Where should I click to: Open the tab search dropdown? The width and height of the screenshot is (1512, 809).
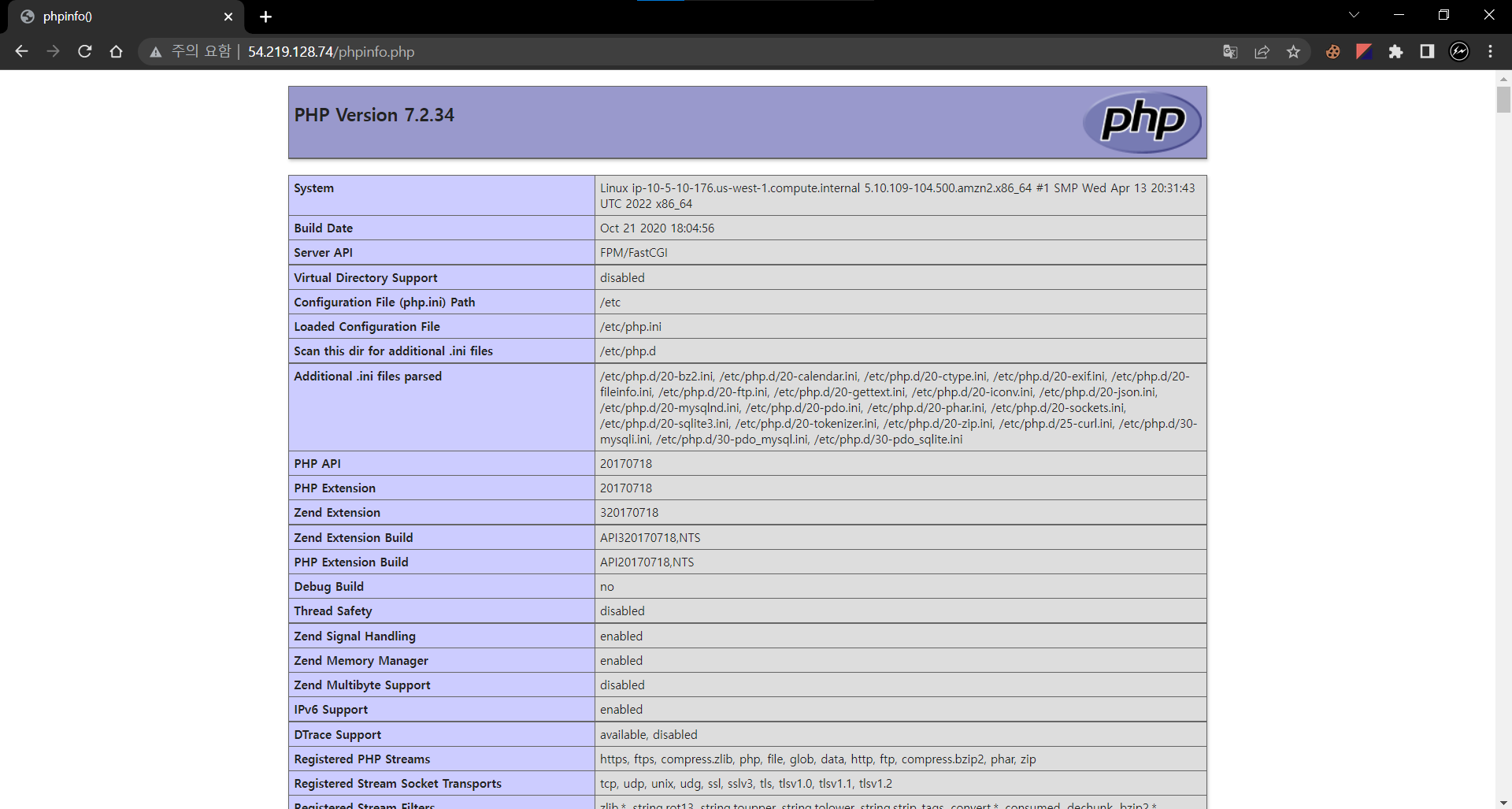1354,15
